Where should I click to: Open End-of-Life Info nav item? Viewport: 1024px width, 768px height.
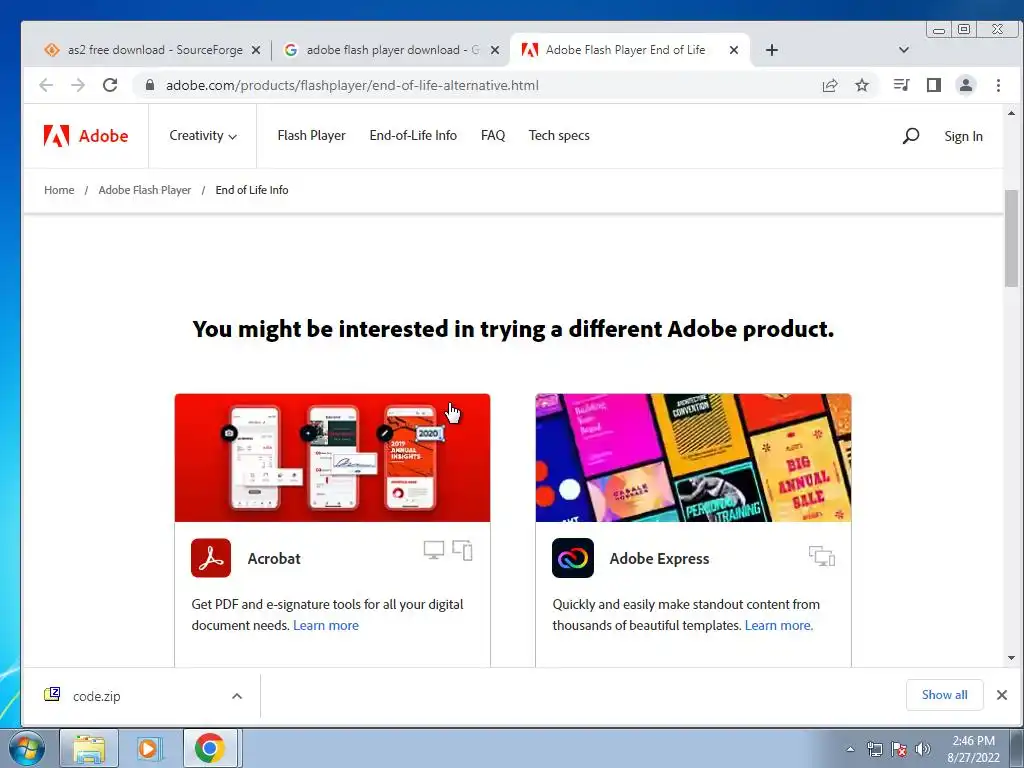(x=413, y=136)
